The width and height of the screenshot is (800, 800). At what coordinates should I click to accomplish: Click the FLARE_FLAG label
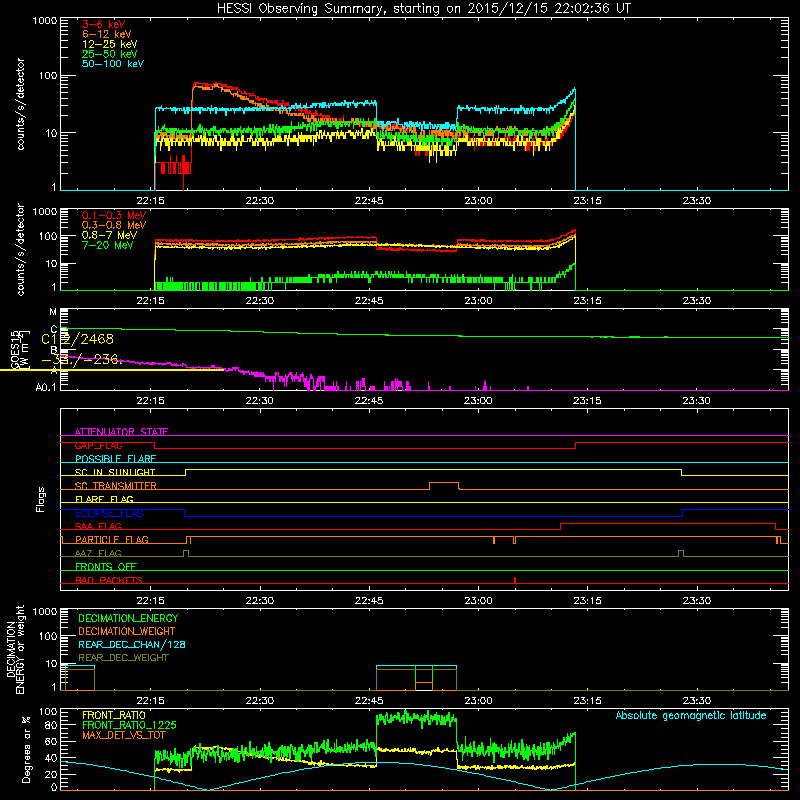tap(104, 499)
